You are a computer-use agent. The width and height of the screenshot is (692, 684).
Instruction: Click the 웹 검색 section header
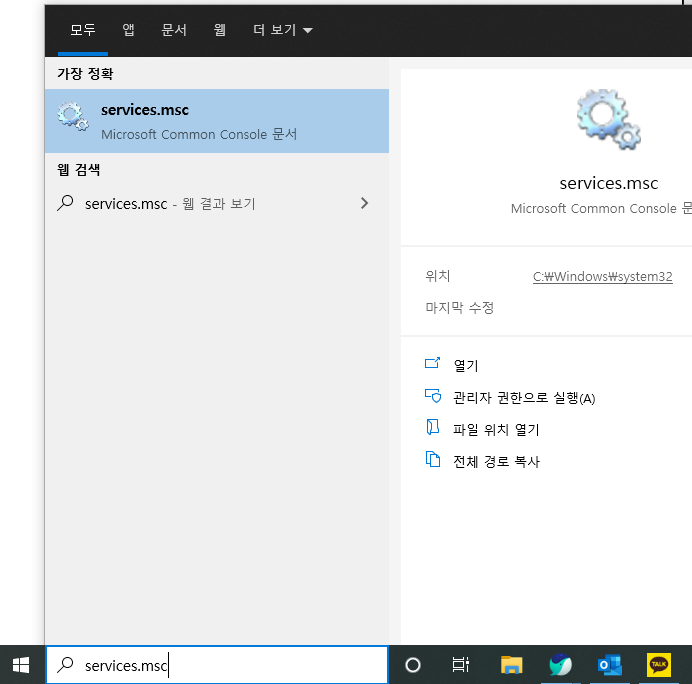[x=79, y=169]
